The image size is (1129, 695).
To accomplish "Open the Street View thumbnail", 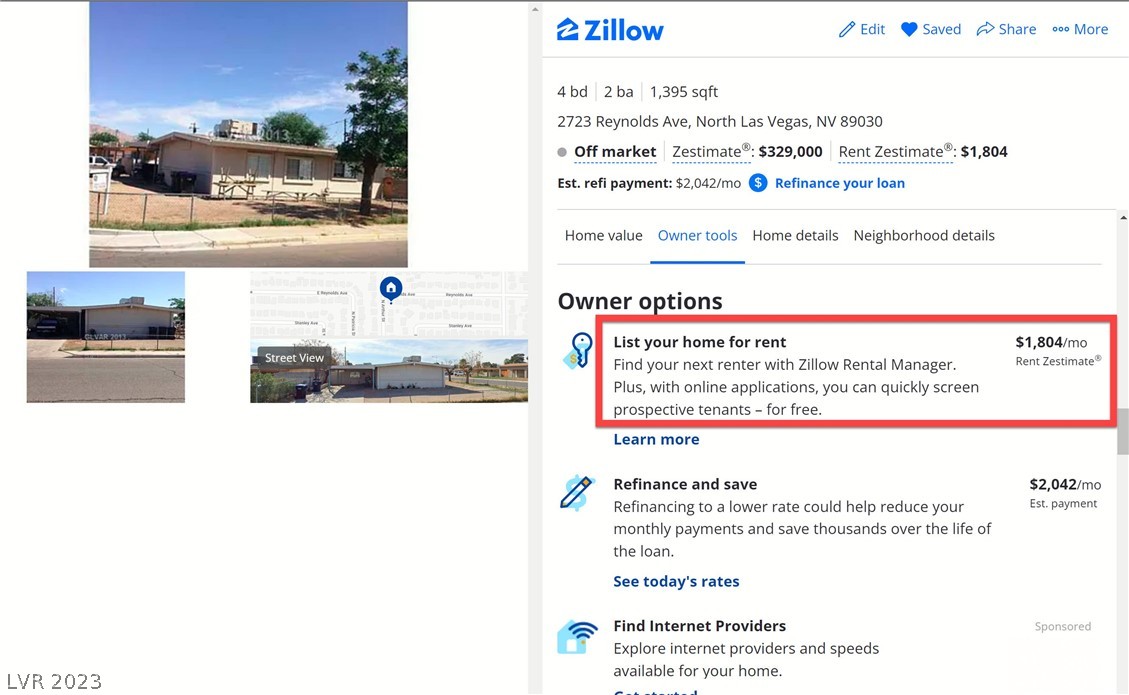I will click(x=389, y=371).
